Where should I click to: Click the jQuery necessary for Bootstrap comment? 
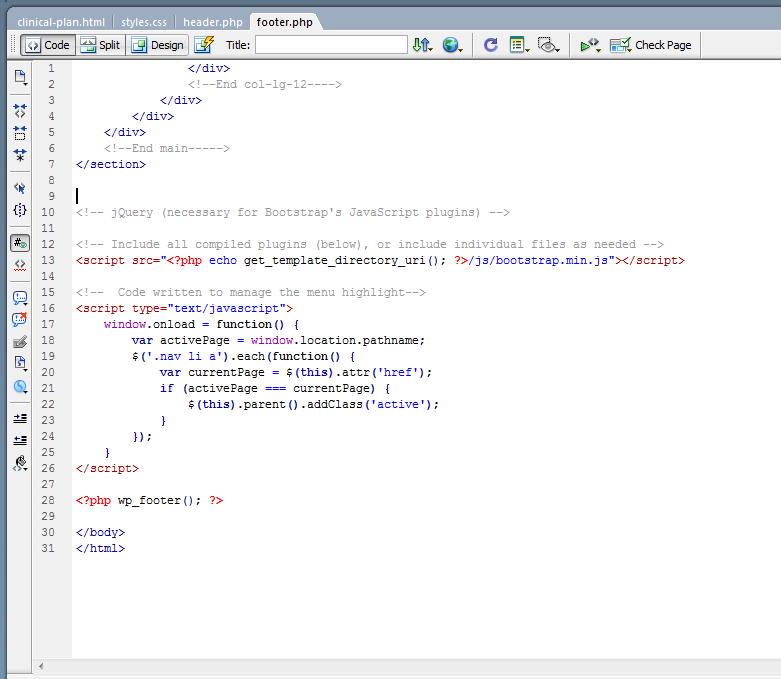(292, 212)
